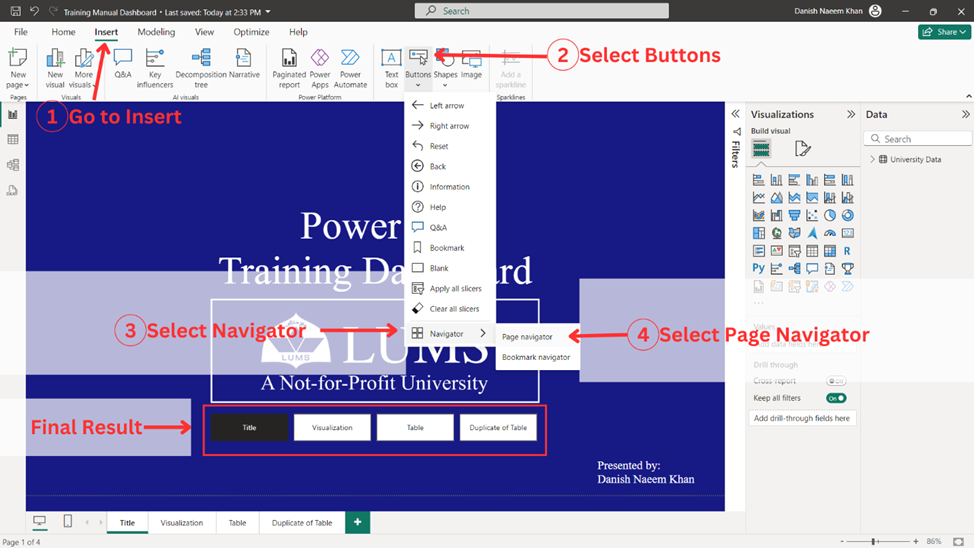Open New page dropdown

point(17,68)
